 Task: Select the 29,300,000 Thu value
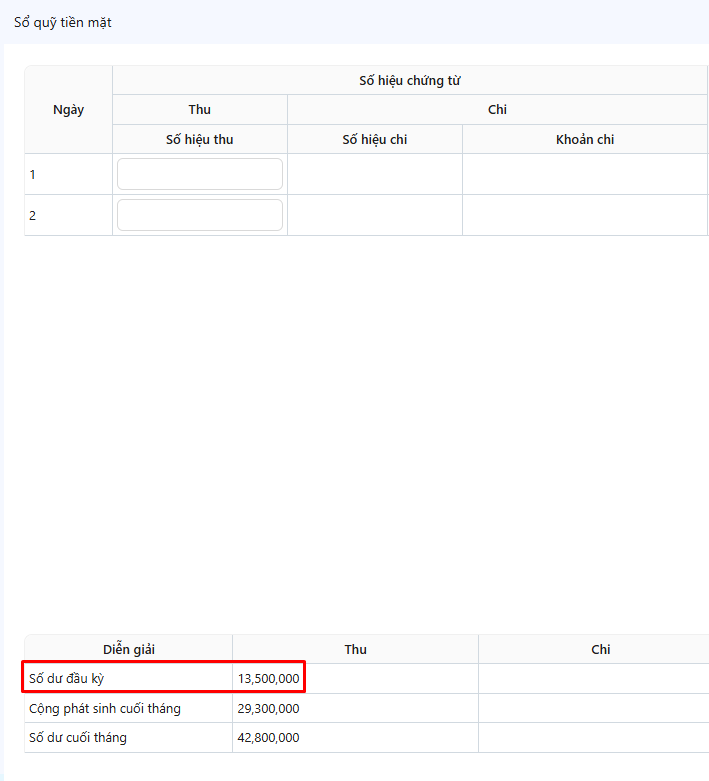coord(268,709)
